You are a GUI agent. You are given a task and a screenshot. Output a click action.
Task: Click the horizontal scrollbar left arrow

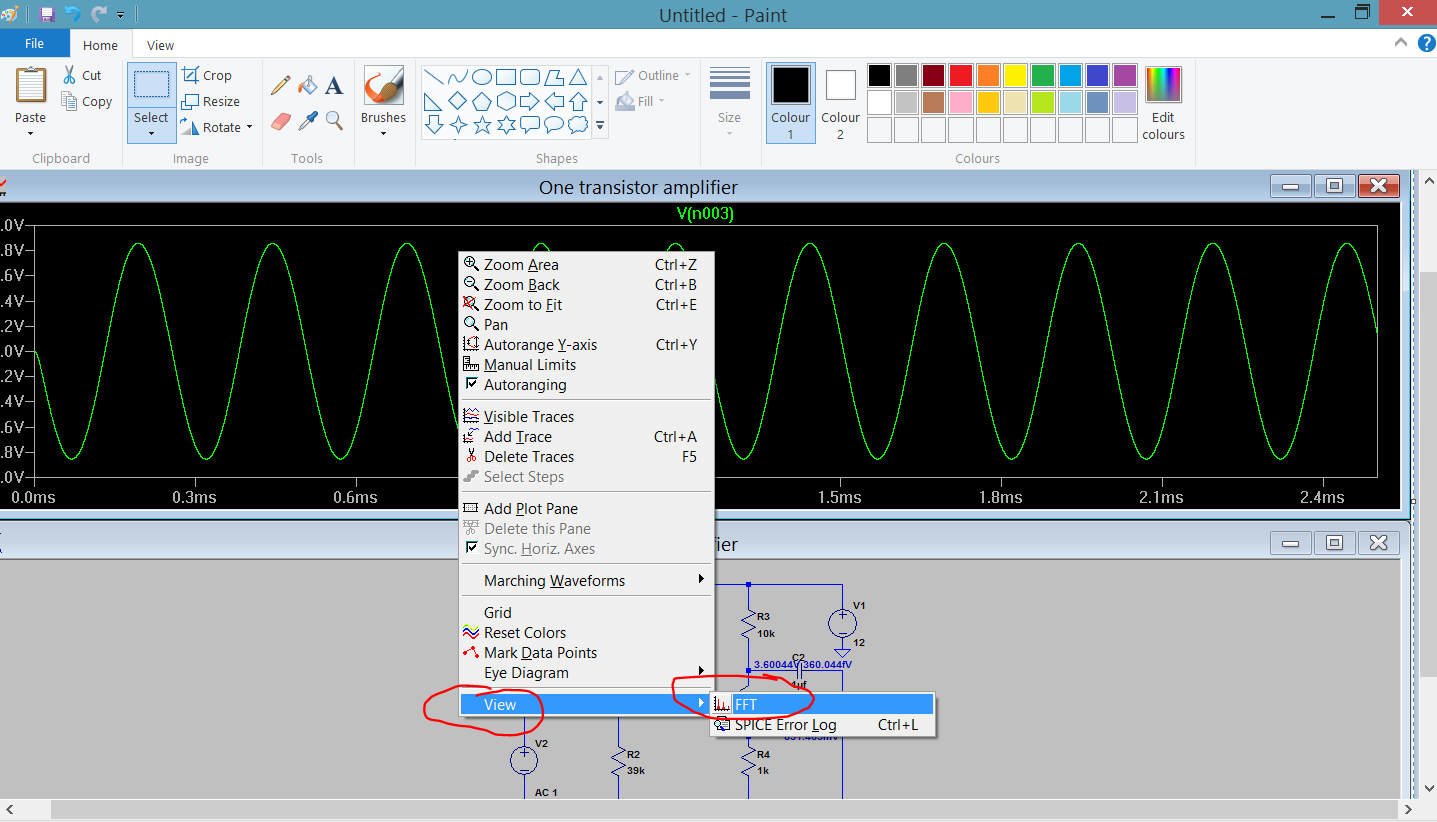pyautogui.click(x=9, y=810)
